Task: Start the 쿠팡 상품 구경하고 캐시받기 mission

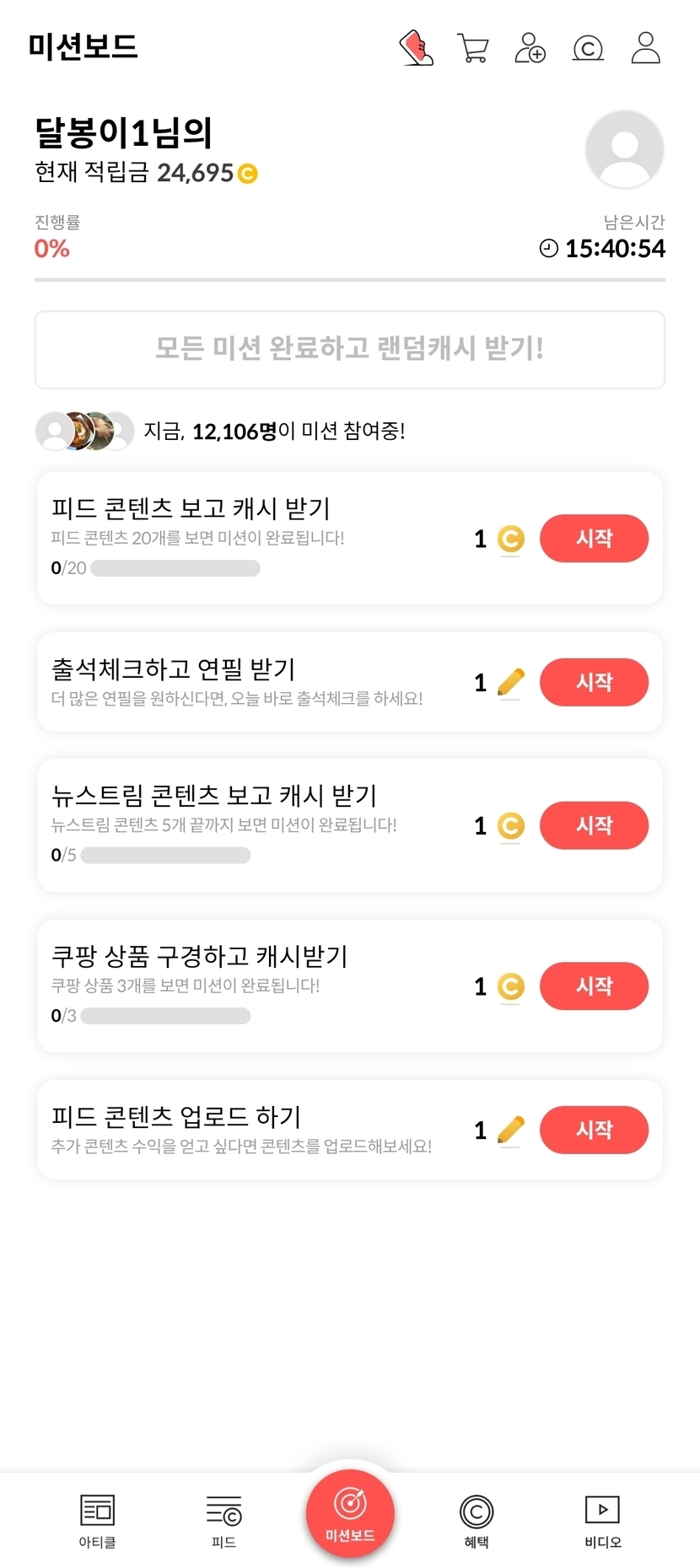Action: [x=594, y=985]
